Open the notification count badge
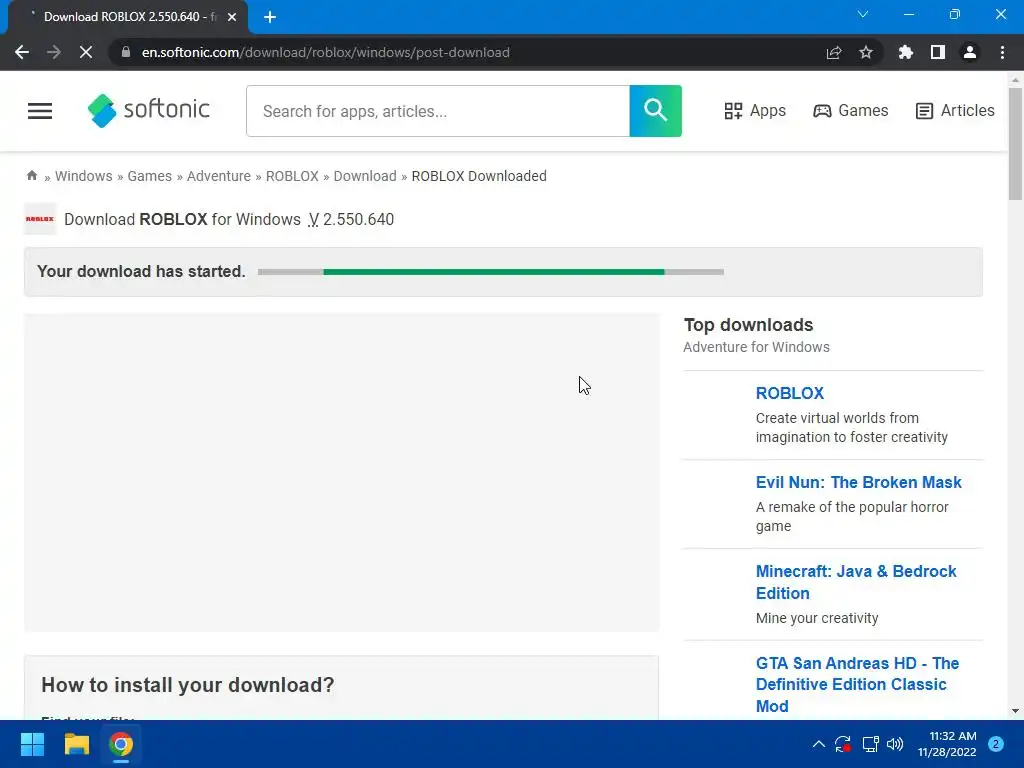Viewport: 1024px width, 768px height. [996, 744]
